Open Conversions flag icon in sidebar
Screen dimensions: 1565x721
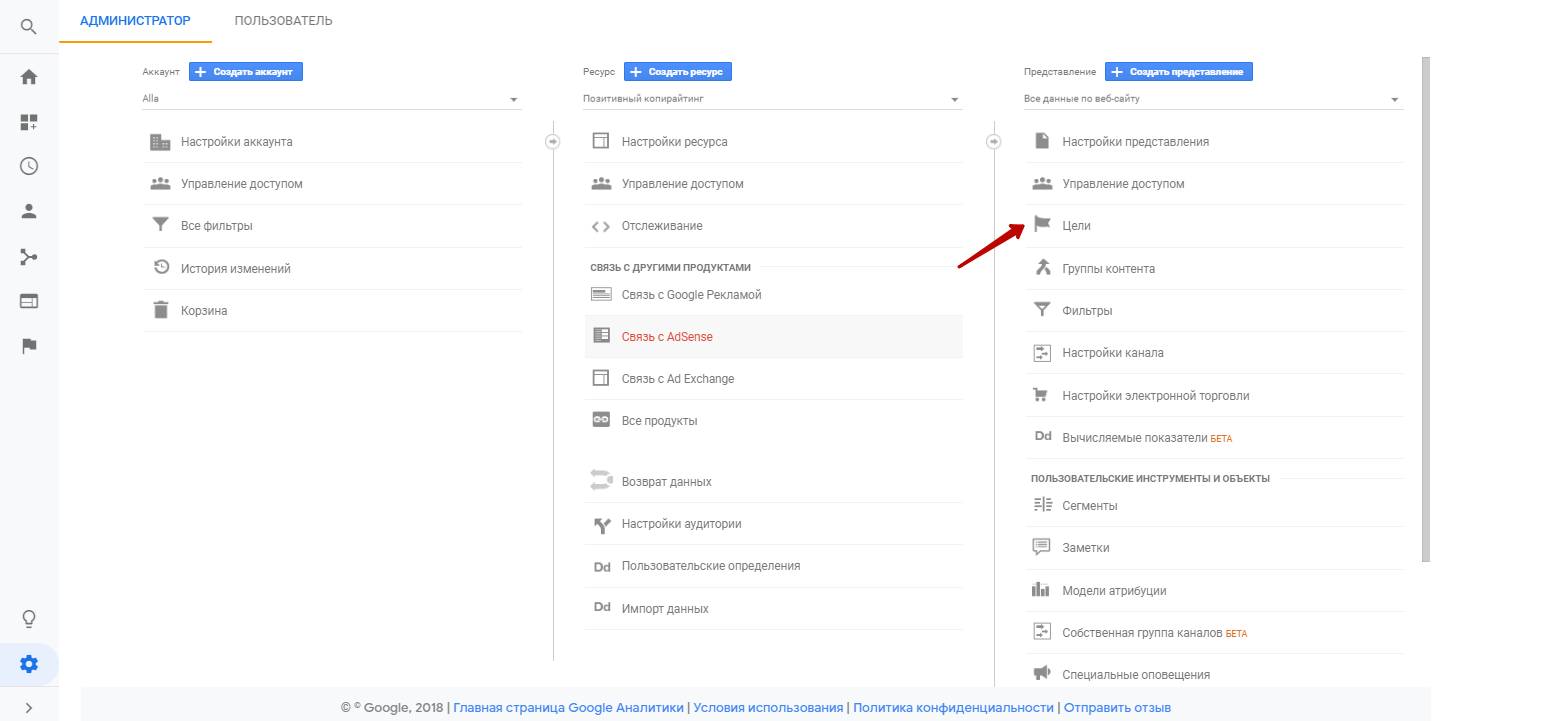click(29, 346)
